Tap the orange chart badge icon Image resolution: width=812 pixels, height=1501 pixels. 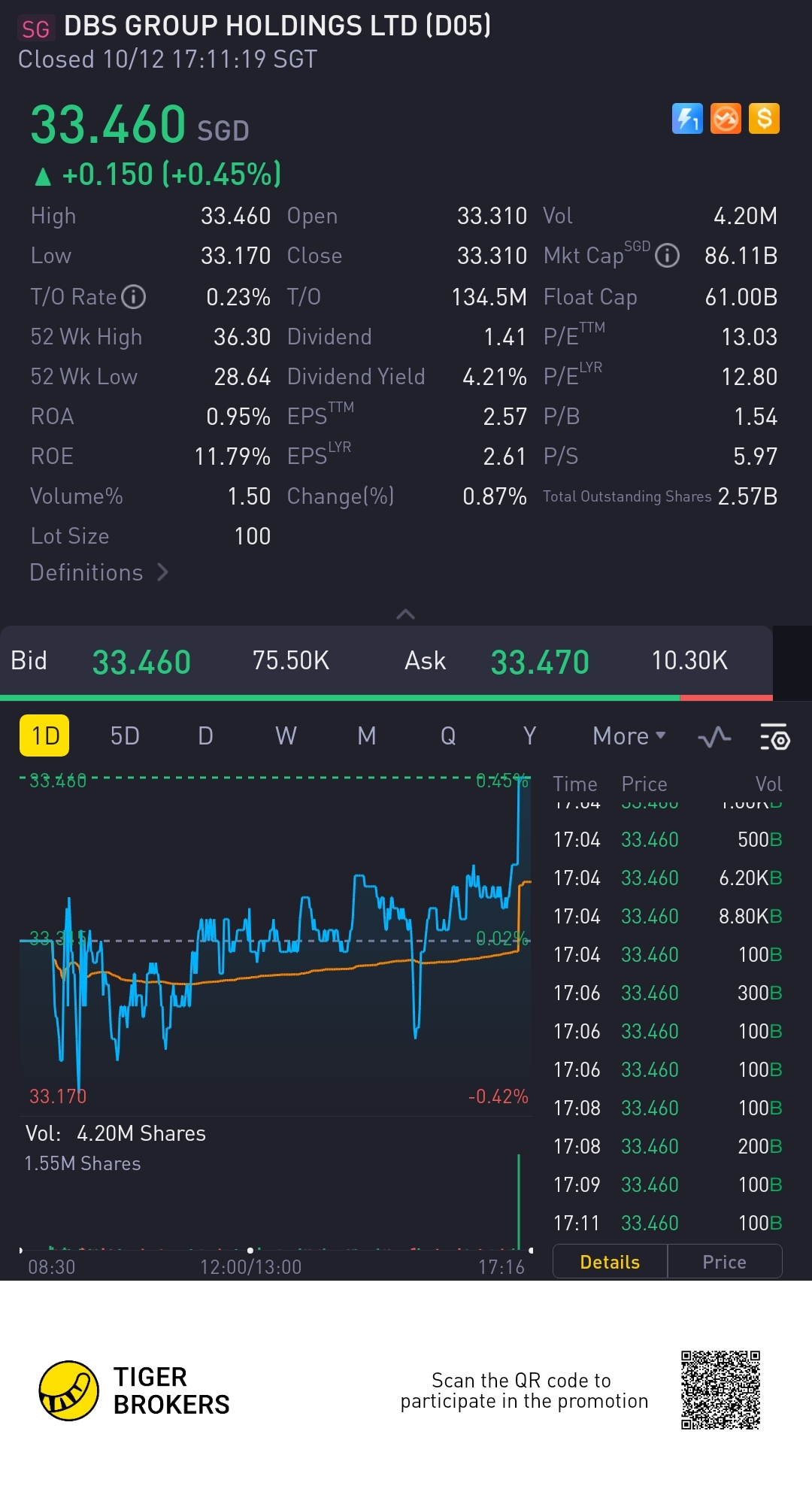tap(726, 119)
